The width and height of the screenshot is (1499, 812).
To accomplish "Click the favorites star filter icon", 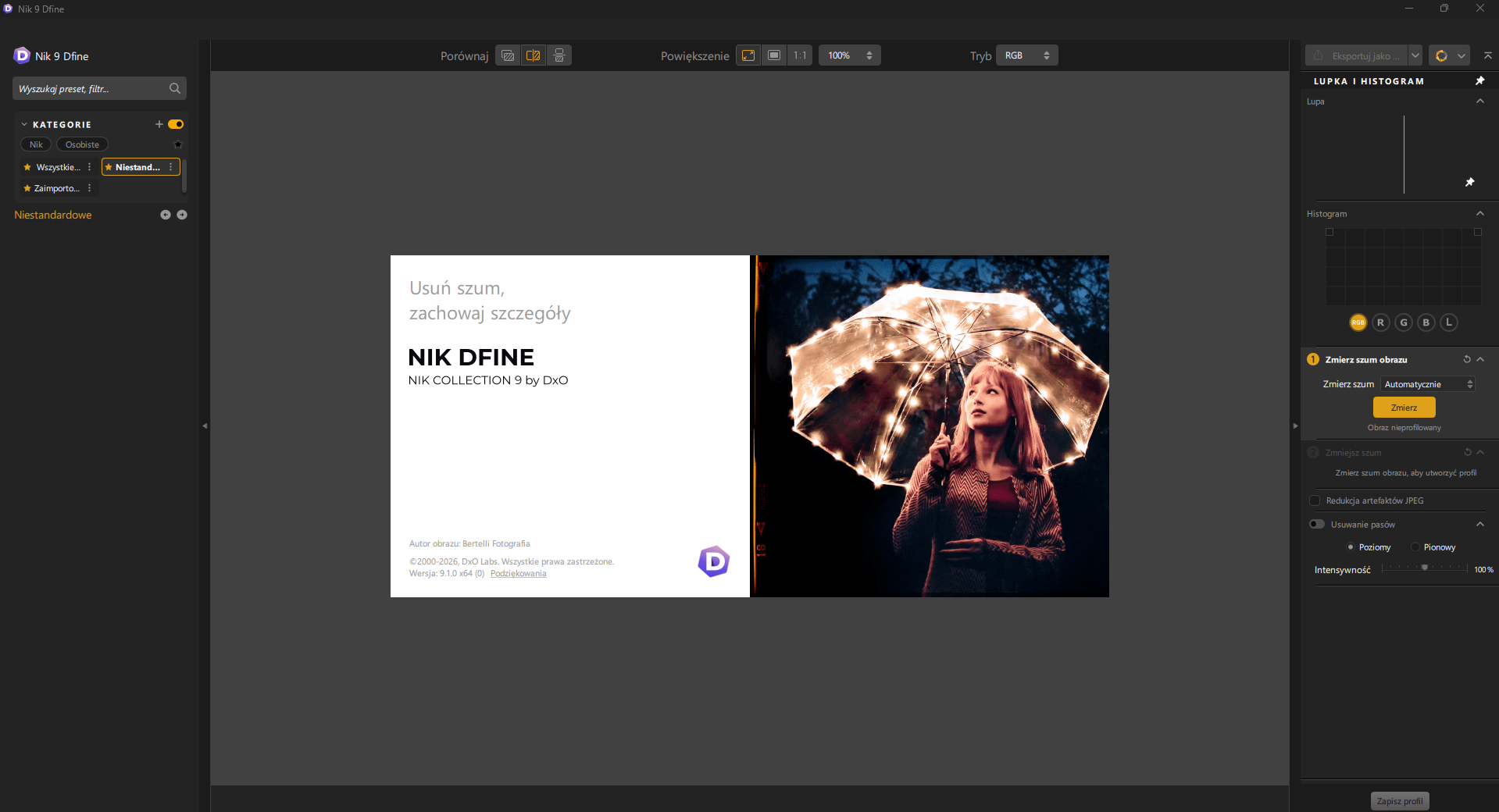I will (178, 144).
